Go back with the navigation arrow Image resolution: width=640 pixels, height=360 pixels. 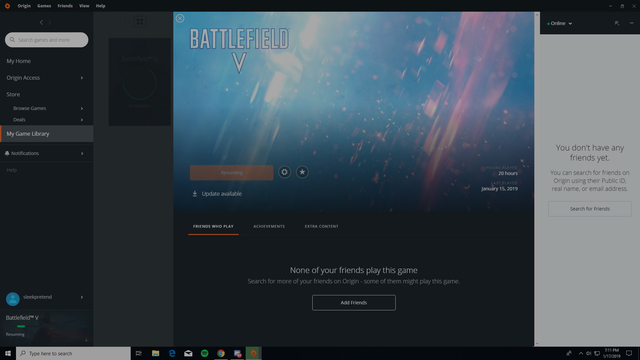coord(41,22)
